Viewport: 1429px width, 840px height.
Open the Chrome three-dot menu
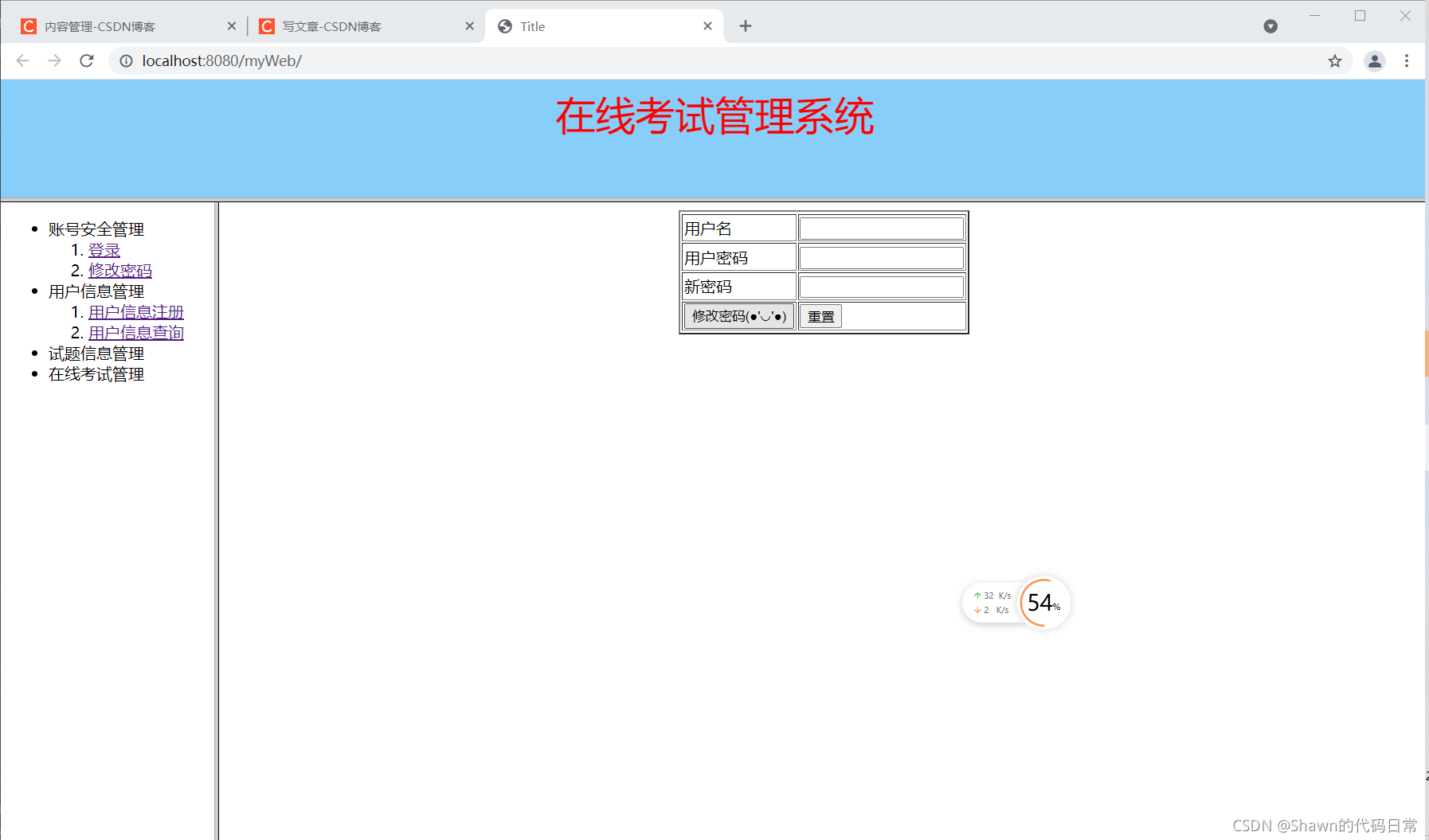coord(1407,61)
